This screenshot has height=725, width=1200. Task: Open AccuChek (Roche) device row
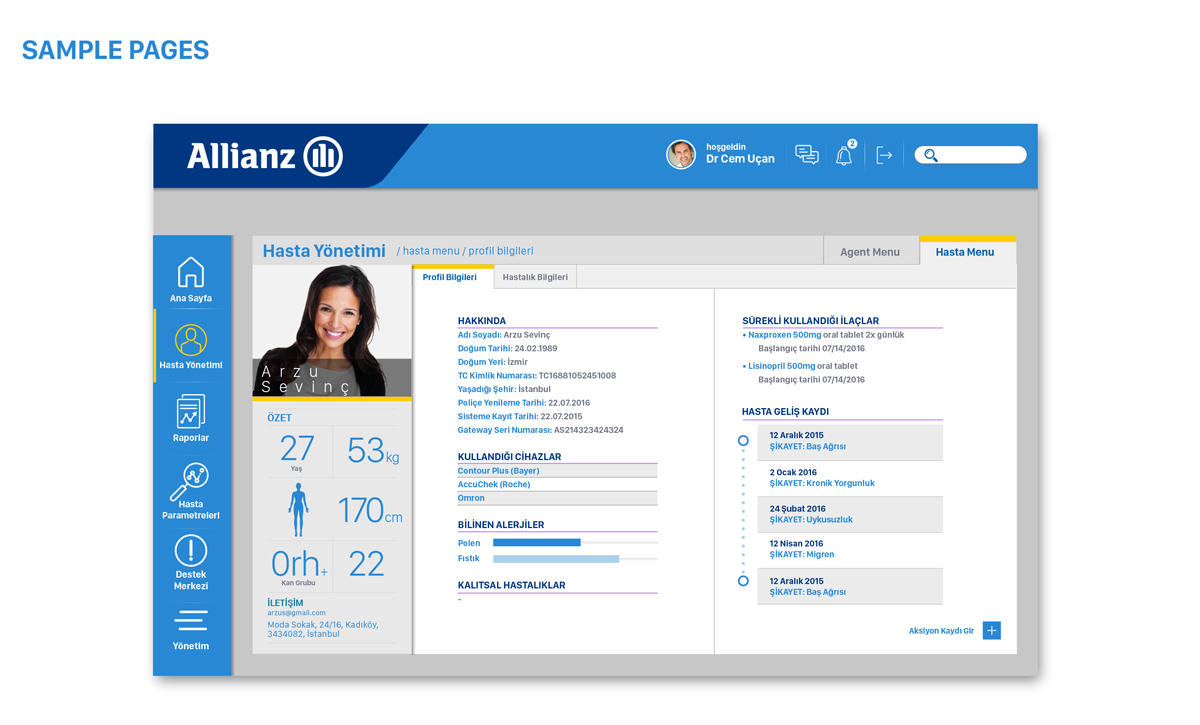pyautogui.click(x=557, y=484)
